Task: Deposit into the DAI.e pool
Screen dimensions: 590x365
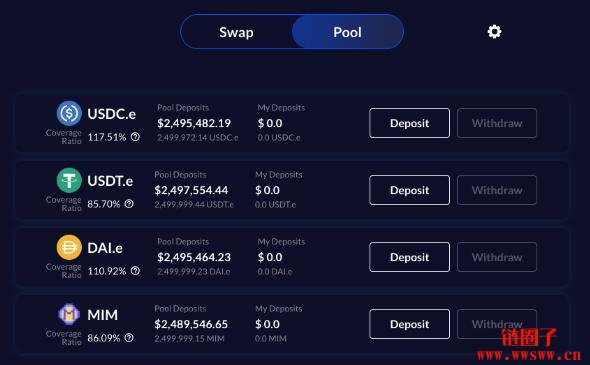Action: click(409, 257)
